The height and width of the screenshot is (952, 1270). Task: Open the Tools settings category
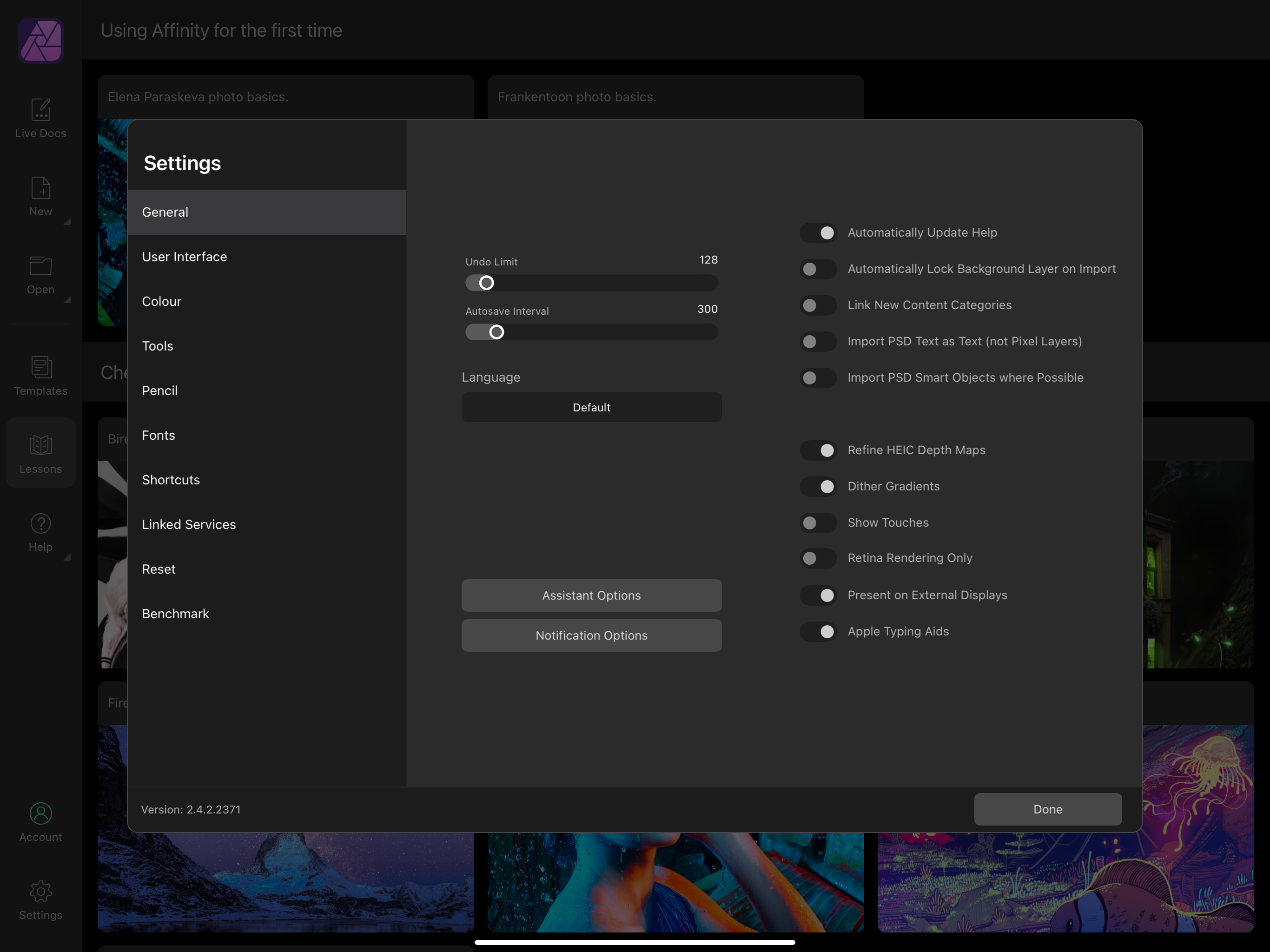click(x=266, y=346)
